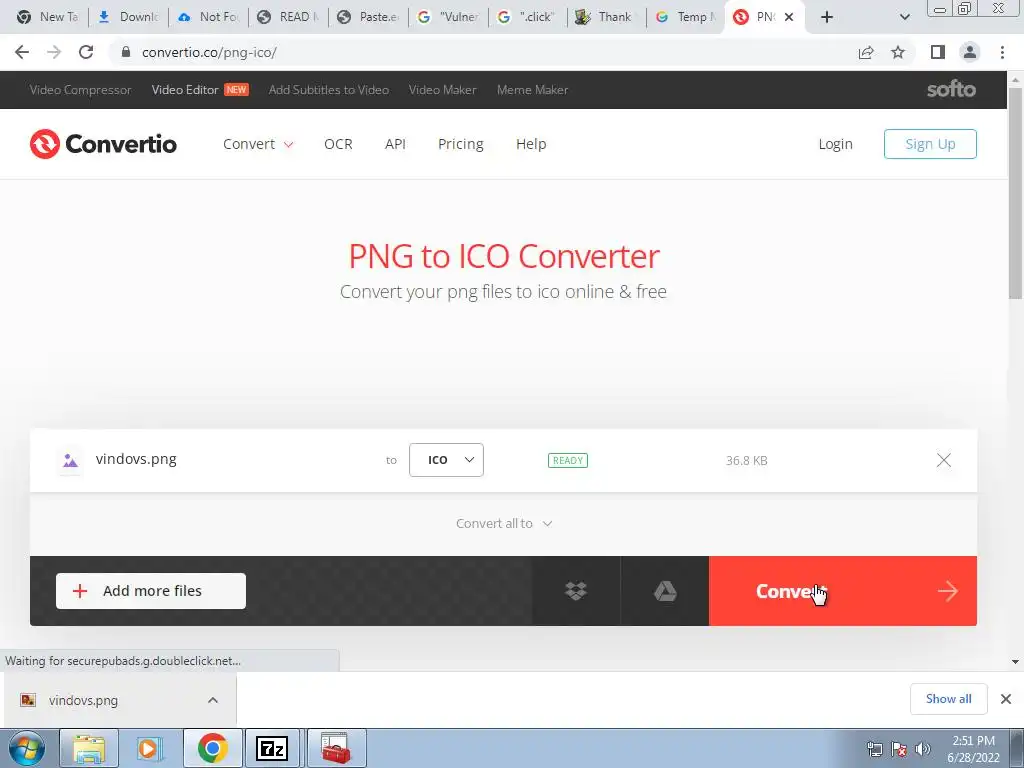Click the green READY status badge
Viewport: 1024px width, 768px height.
pyautogui.click(x=568, y=460)
